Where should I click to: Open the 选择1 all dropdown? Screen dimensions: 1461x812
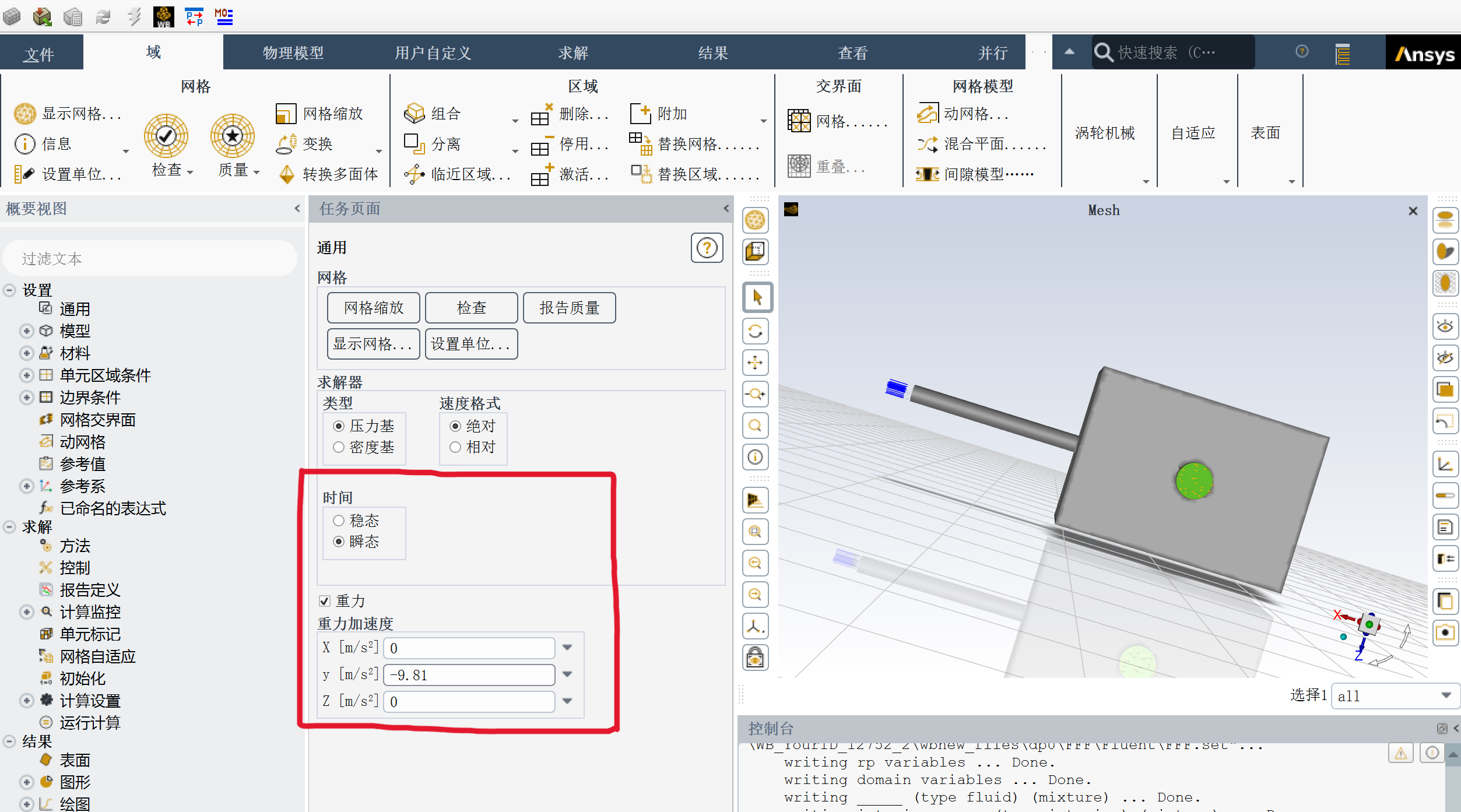pos(1395,696)
